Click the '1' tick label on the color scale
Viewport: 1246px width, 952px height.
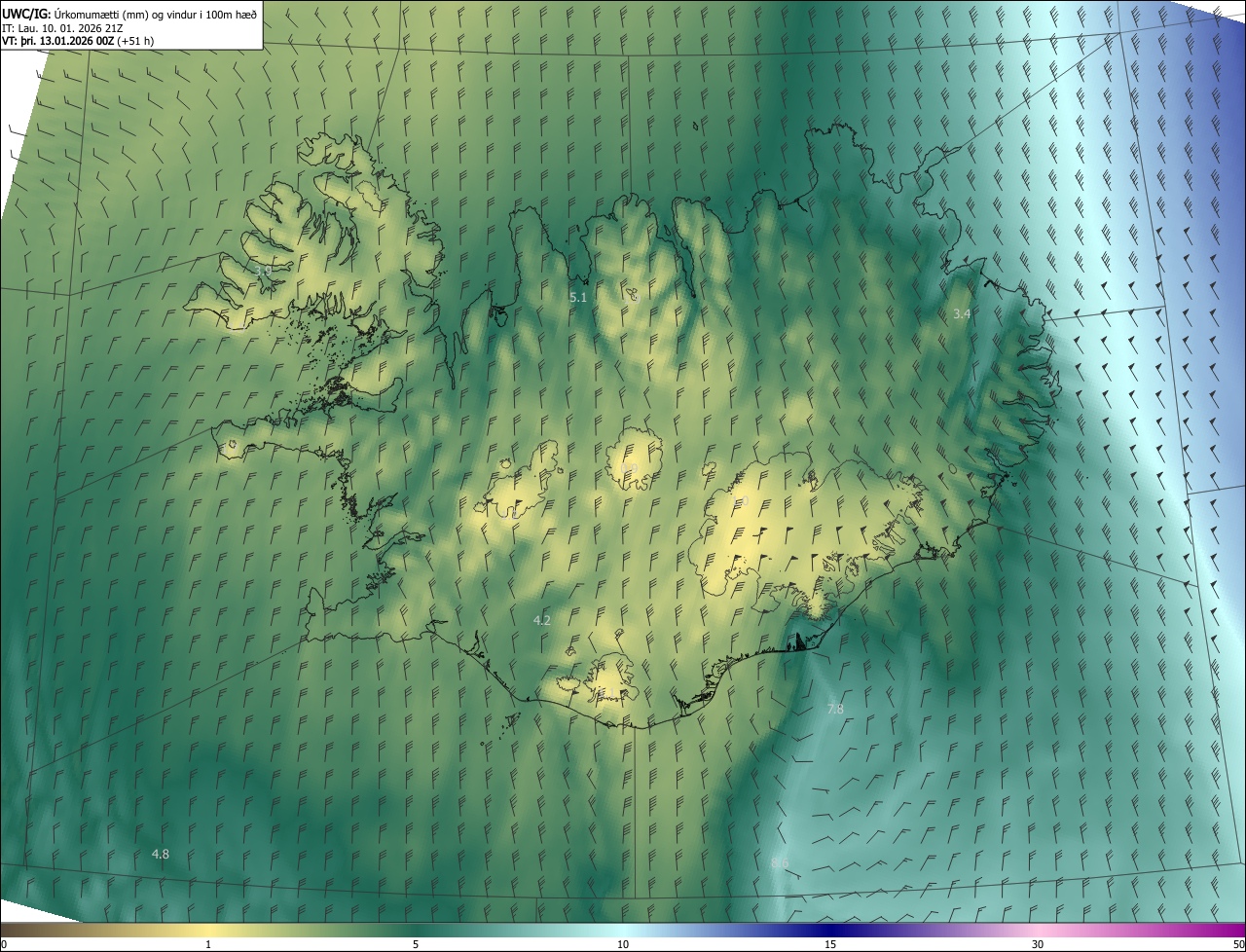pyautogui.click(x=208, y=945)
